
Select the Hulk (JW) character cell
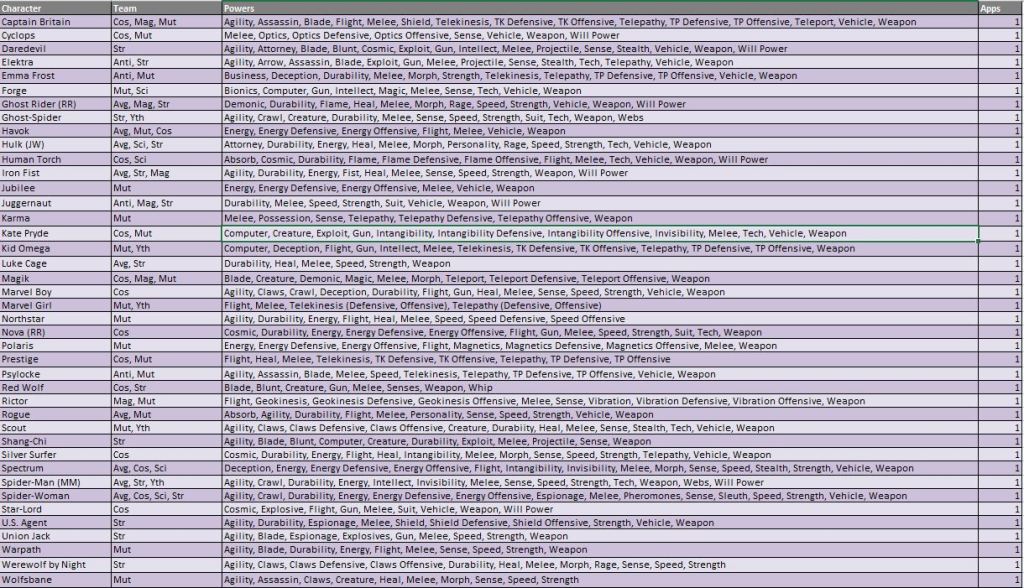click(55, 145)
